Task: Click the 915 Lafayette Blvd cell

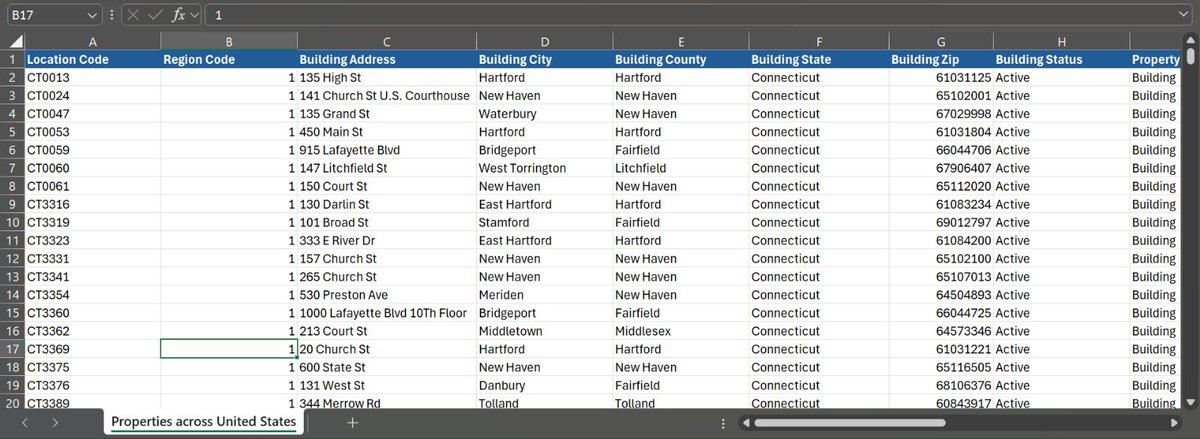Action: click(x=386, y=149)
